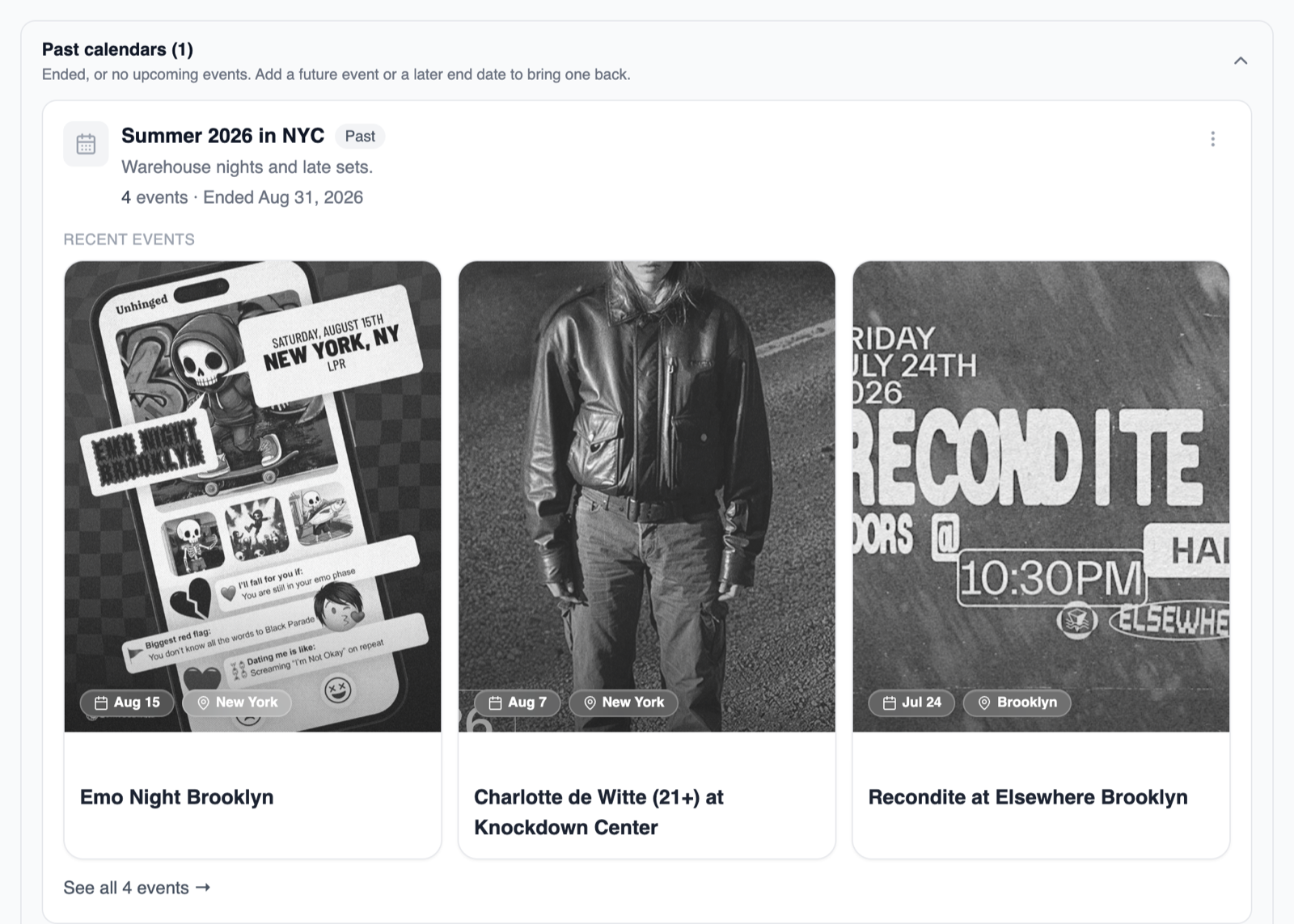Click the Brooklyn location chip
This screenshot has width=1294, height=924.
pyautogui.click(x=1017, y=702)
